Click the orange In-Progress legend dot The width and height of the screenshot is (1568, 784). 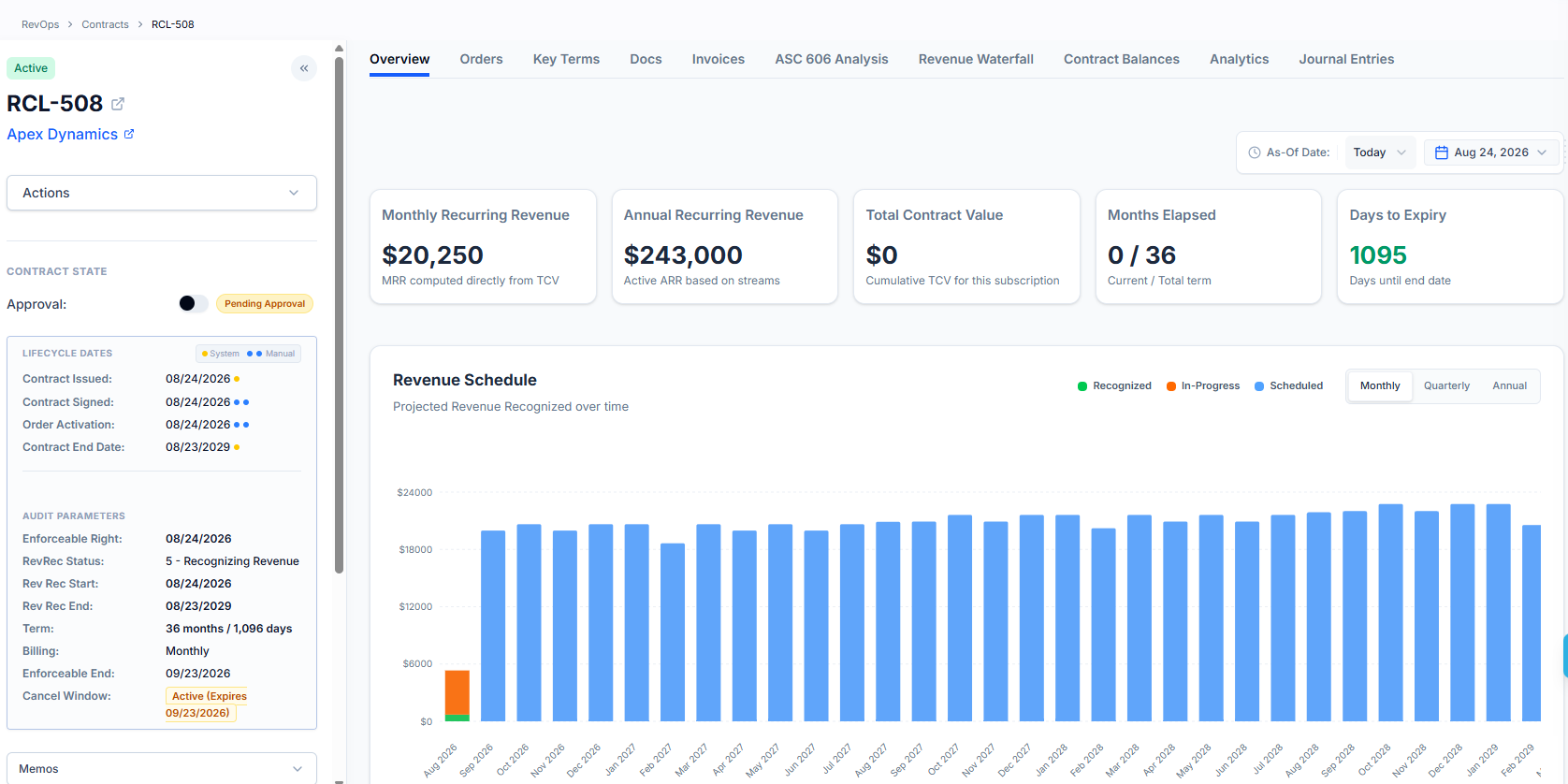[x=1171, y=386]
